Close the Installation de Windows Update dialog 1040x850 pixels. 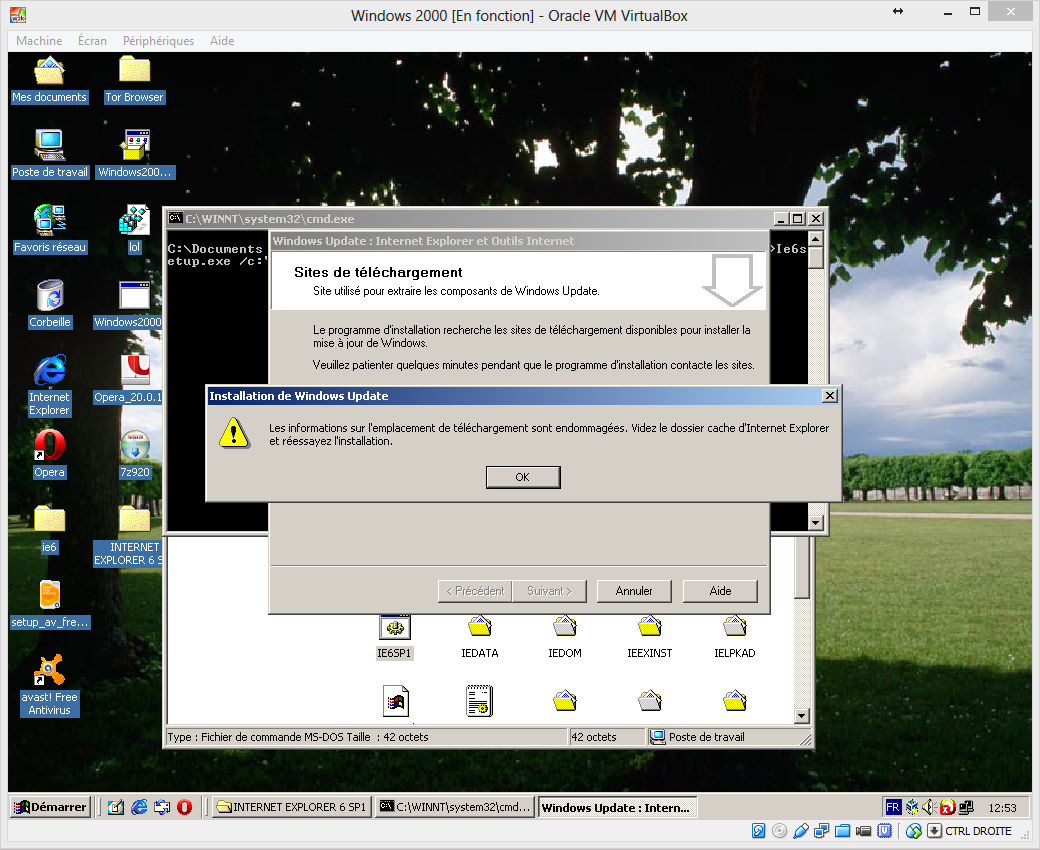click(829, 396)
